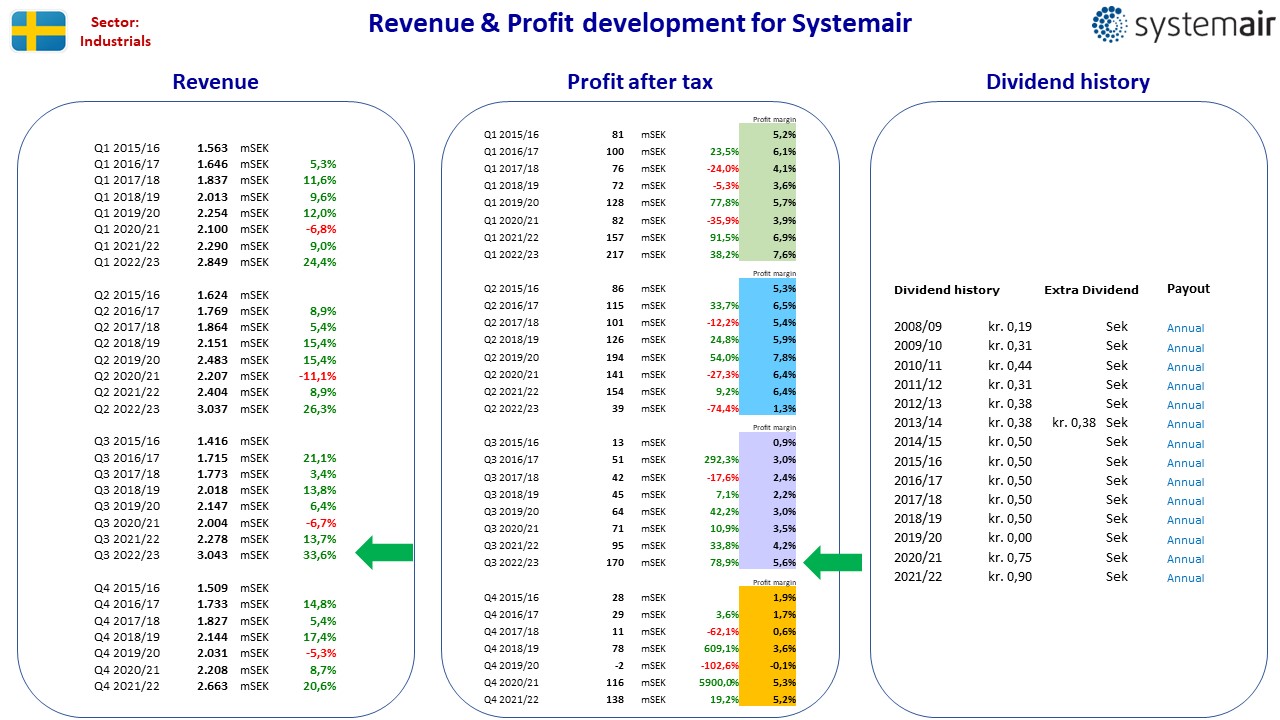Select revenue value 3.037 for Q2 2022/23
This screenshot has width=1280, height=720.
coord(212,409)
